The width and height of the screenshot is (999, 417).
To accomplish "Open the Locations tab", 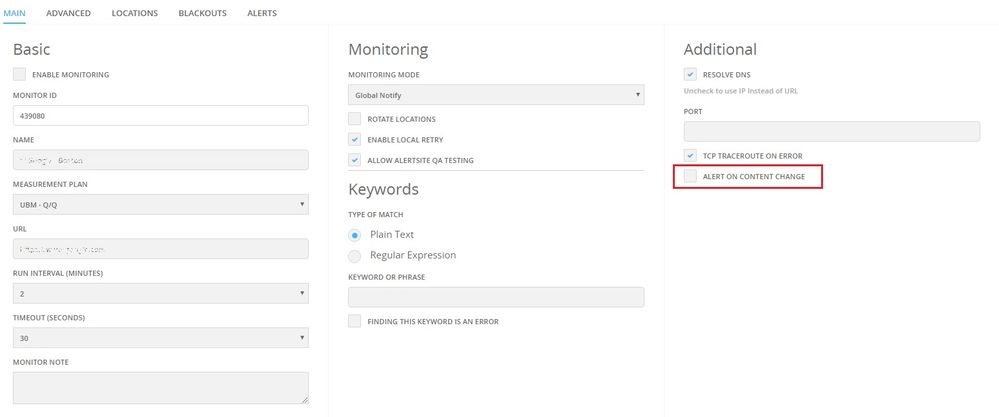I will pos(134,13).
